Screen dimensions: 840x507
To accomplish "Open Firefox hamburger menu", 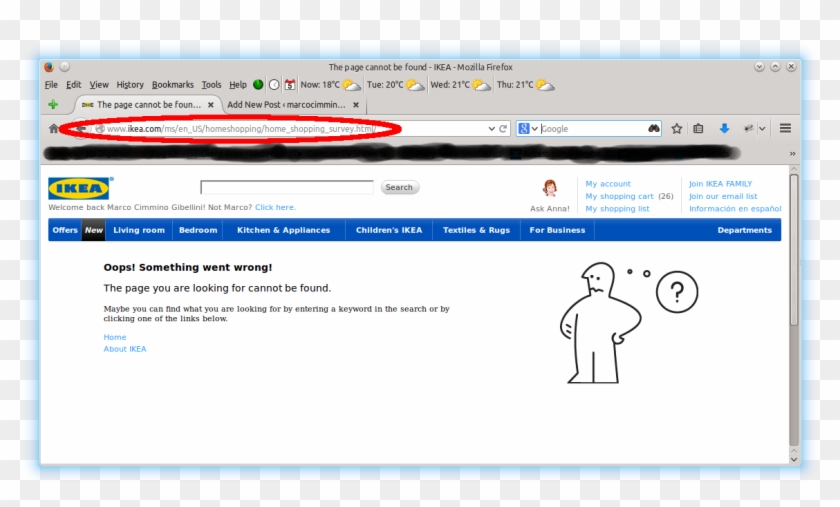I will coord(785,128).
